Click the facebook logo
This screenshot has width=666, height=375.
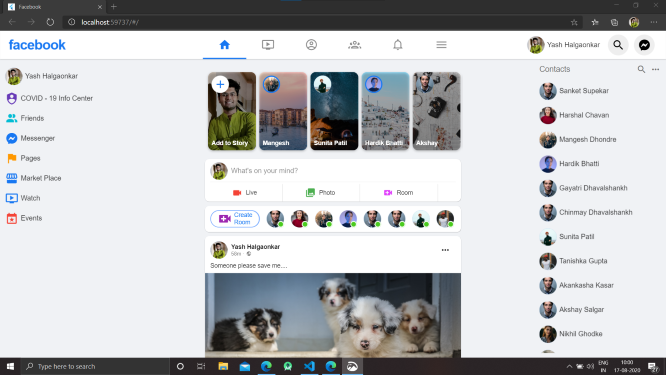tap(37, 45)
